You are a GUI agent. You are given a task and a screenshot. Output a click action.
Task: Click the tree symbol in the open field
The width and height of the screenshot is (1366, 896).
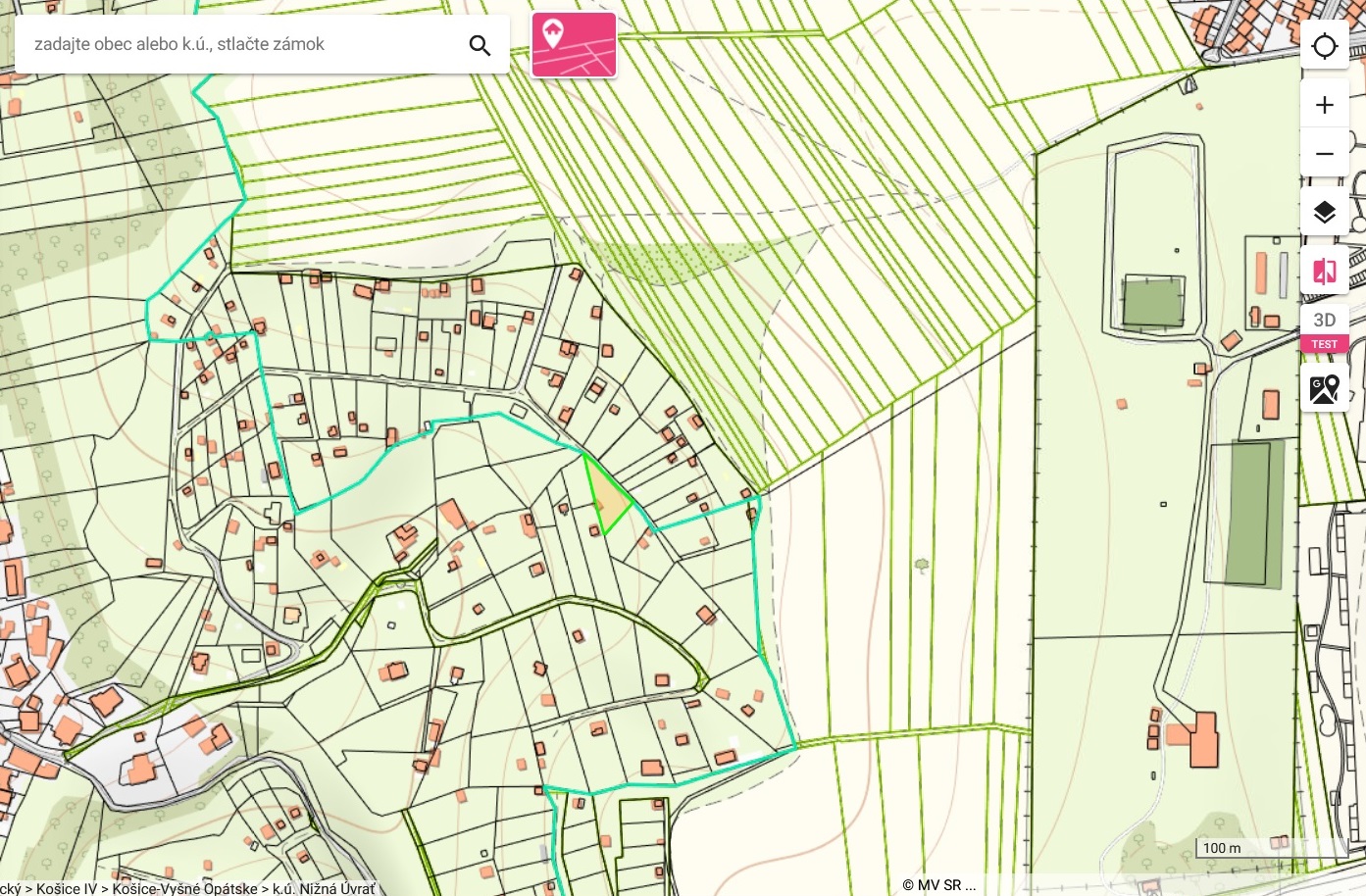click(x=922, y=566)
